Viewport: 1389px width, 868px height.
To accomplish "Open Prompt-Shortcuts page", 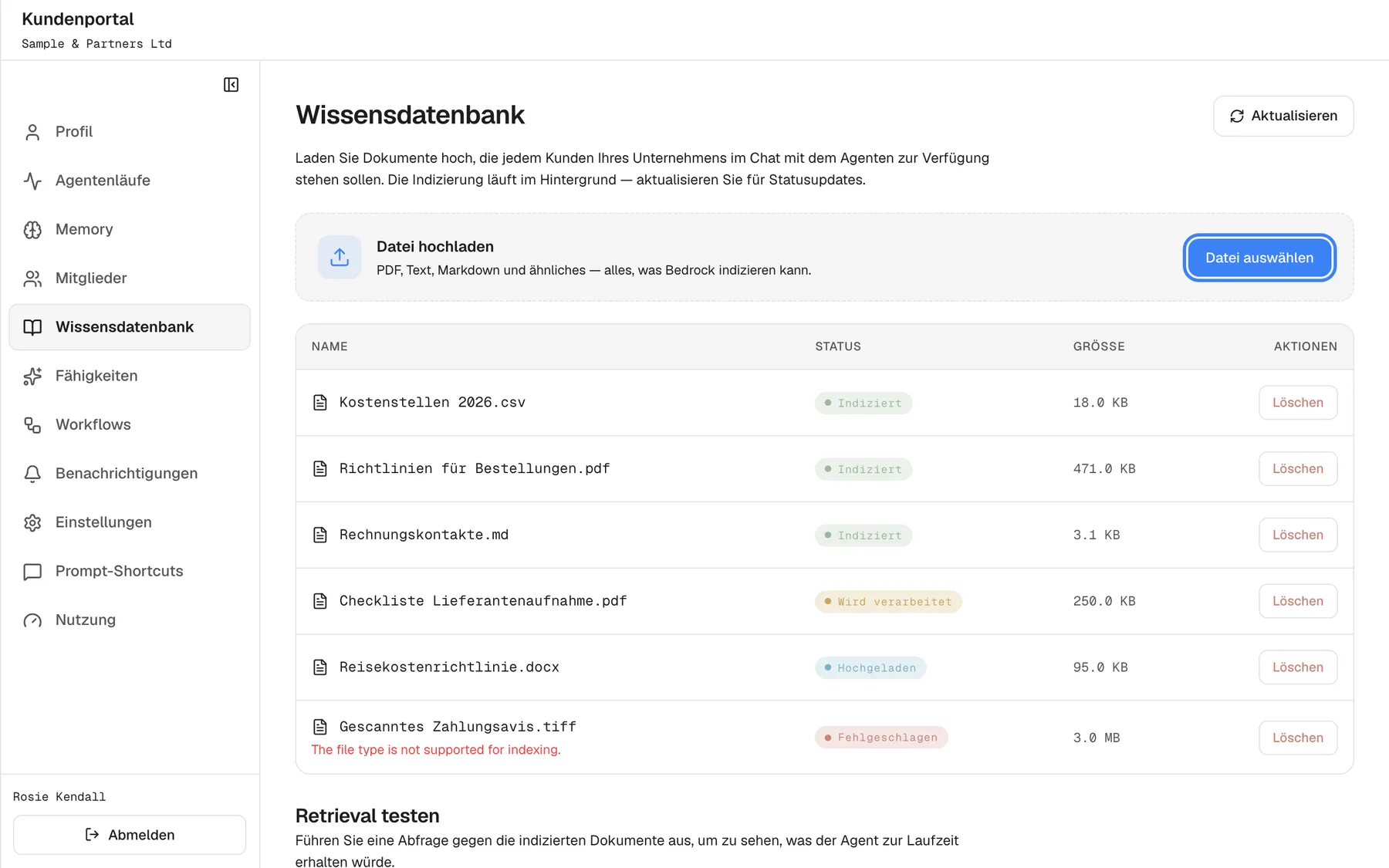I will point(130,572).
